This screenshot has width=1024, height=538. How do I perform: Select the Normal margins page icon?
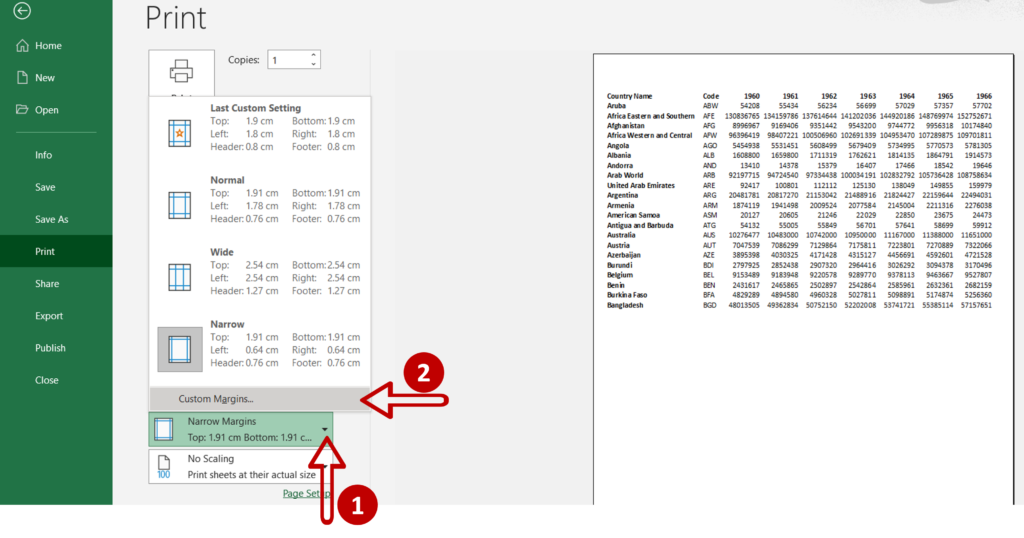tap(180, 205)
